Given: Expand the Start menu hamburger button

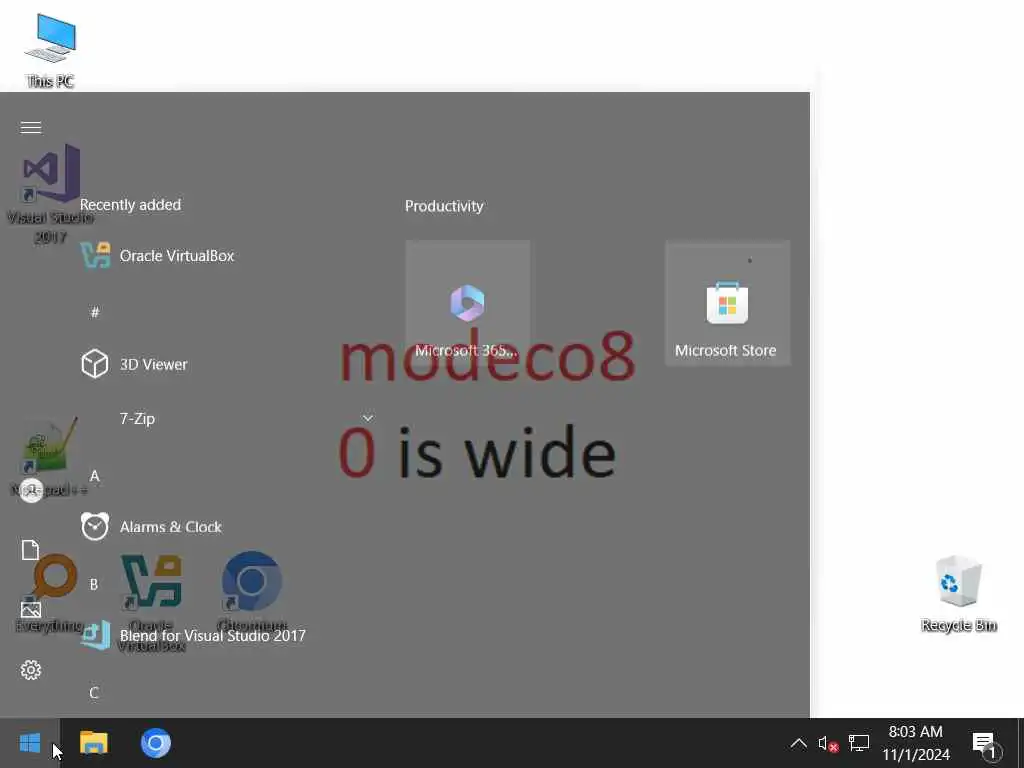Looking at the screenshot, I should [x=31, y=127].
